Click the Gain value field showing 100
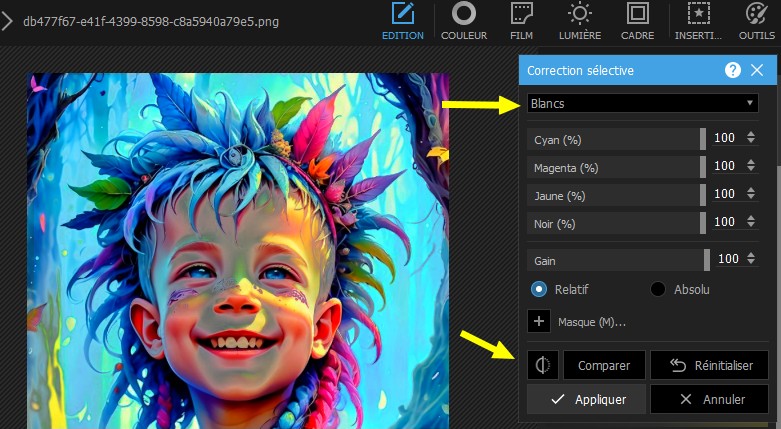Viewport: 781px width, 429px height. tap(729, 259)
